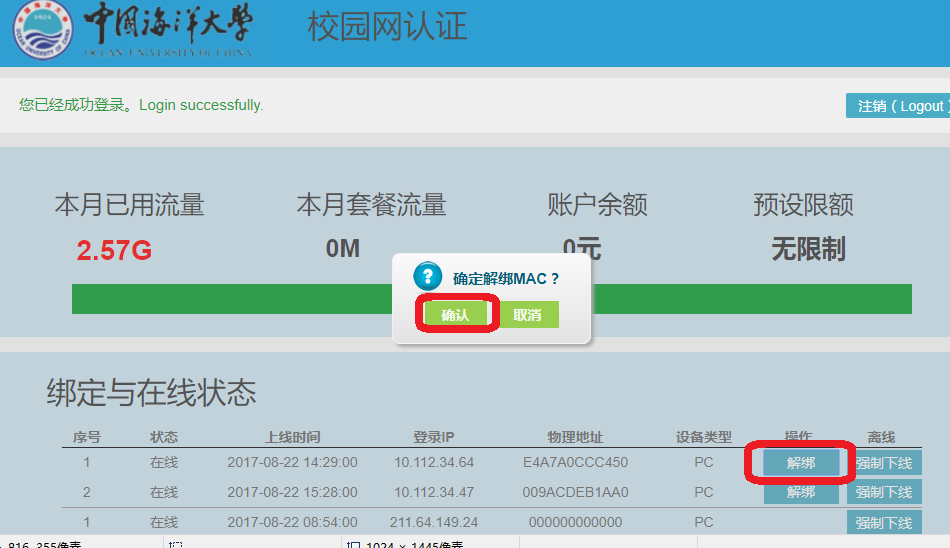The width and height of the screenshot is (950, 548).
Task: Unbind the device with MAC 009ACDEB1AA0
Action: pos(801,492)
